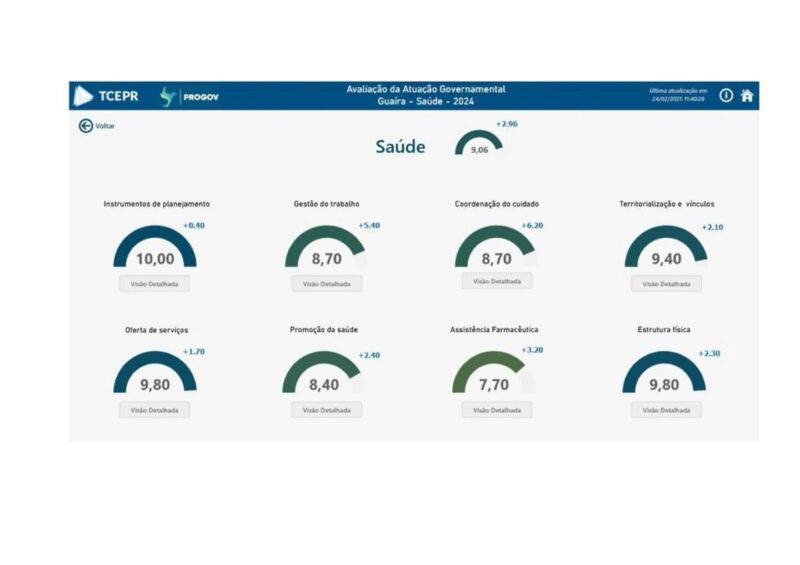The height and width of the screenshot is (565, 800).
Task: Open Visão Detalhada for Coordenação do cuidado
Action: [496, 282]
